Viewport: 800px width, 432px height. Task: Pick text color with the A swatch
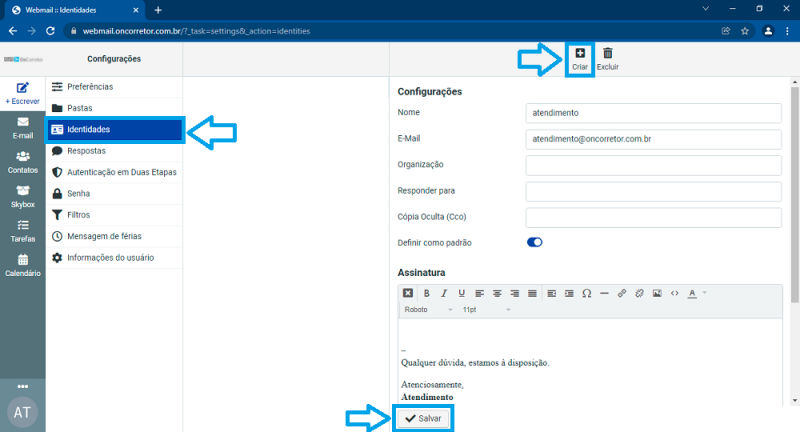pos(692,293)
